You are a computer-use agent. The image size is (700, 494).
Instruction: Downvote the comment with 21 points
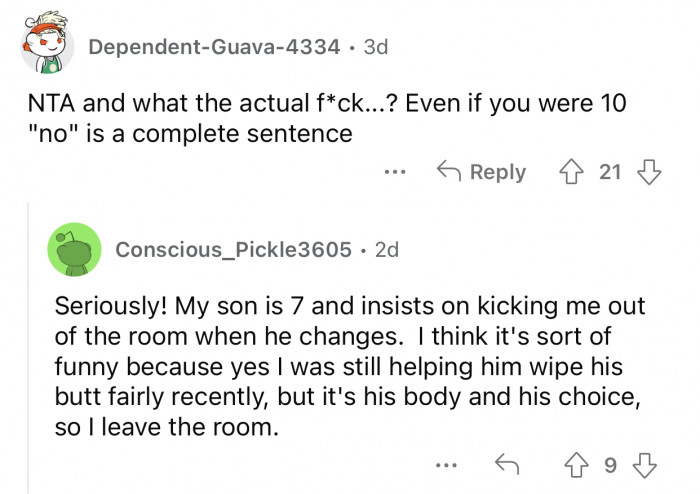pos(648,172)
